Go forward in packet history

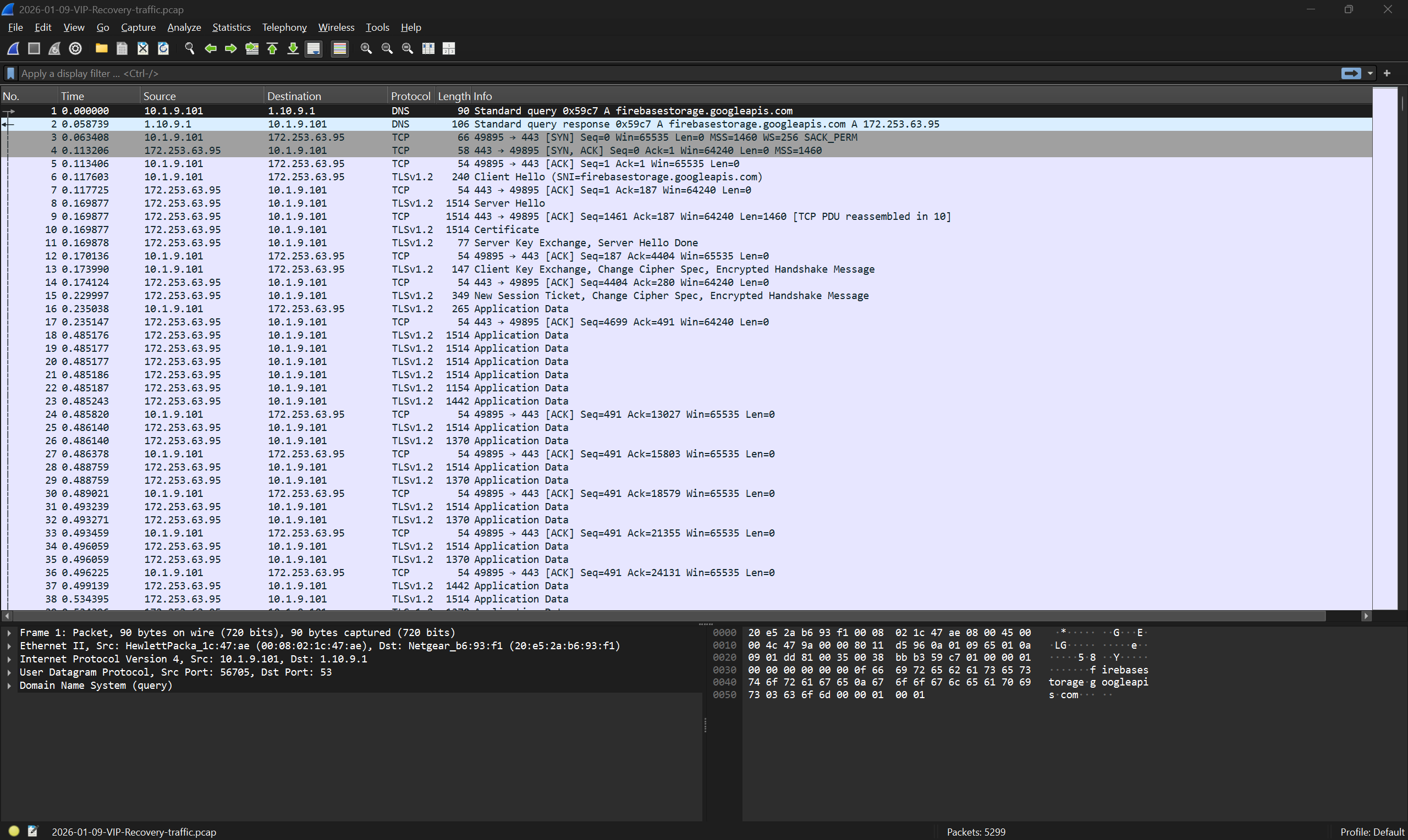tap(231, 49)
